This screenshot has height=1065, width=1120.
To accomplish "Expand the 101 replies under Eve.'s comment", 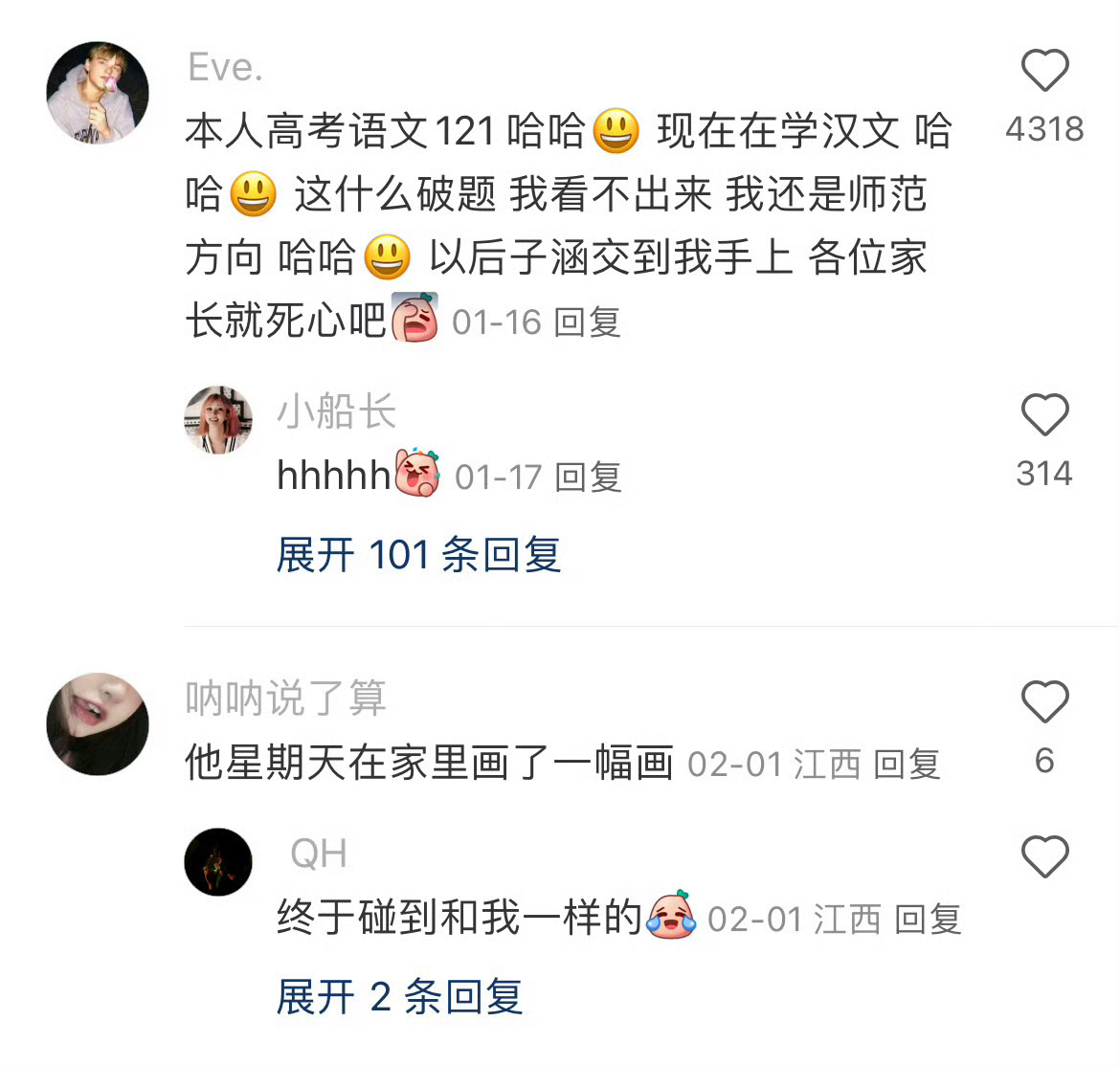I will point(418,555).
